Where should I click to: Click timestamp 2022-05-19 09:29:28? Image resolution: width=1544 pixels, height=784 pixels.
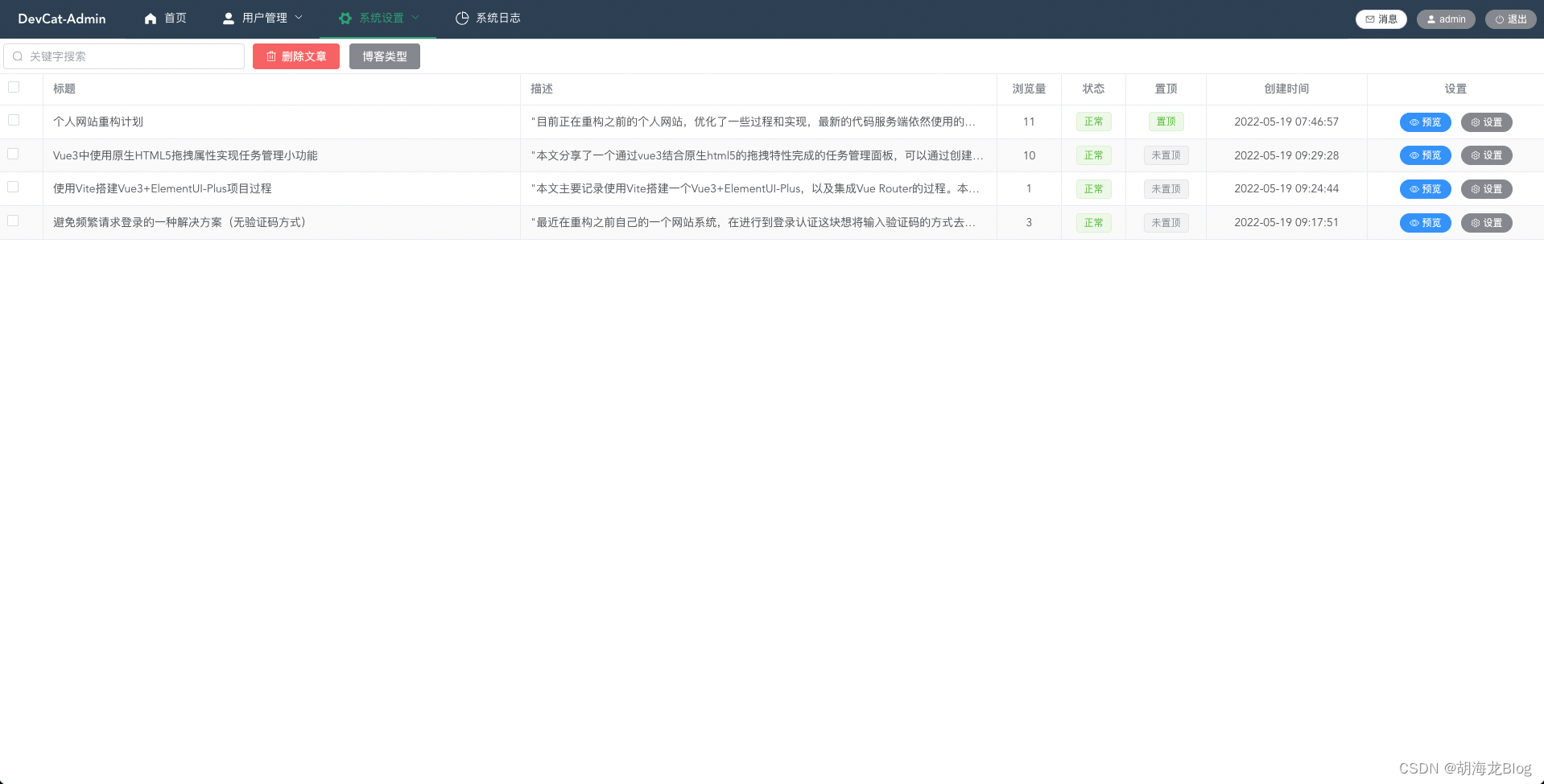click(x=1286, y=155)
